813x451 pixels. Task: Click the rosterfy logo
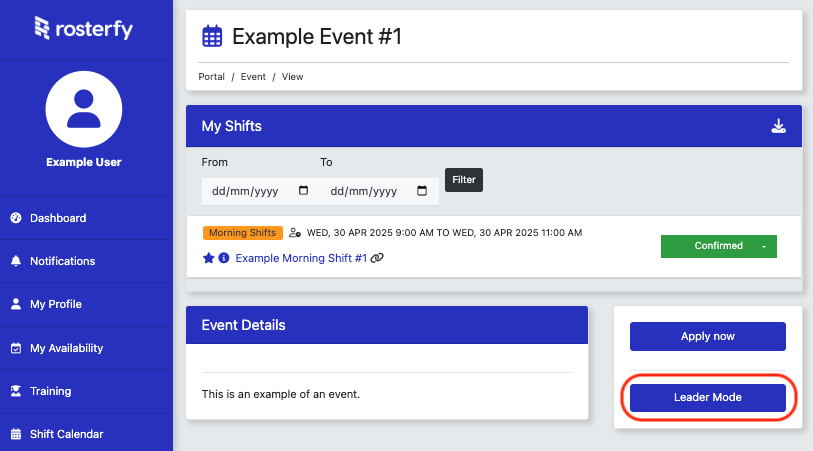[83, 29]
